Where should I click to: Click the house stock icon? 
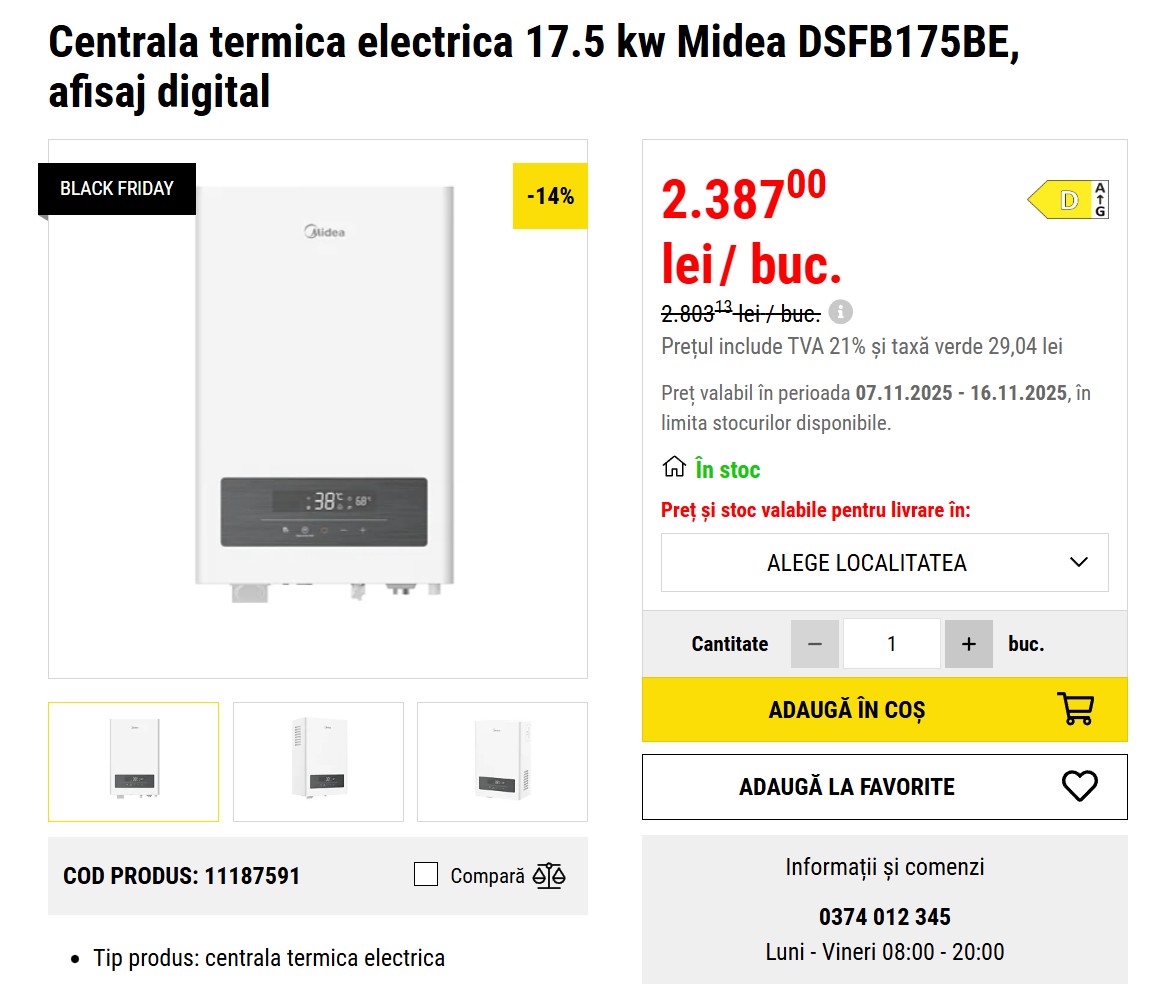(x=674, y=468)
